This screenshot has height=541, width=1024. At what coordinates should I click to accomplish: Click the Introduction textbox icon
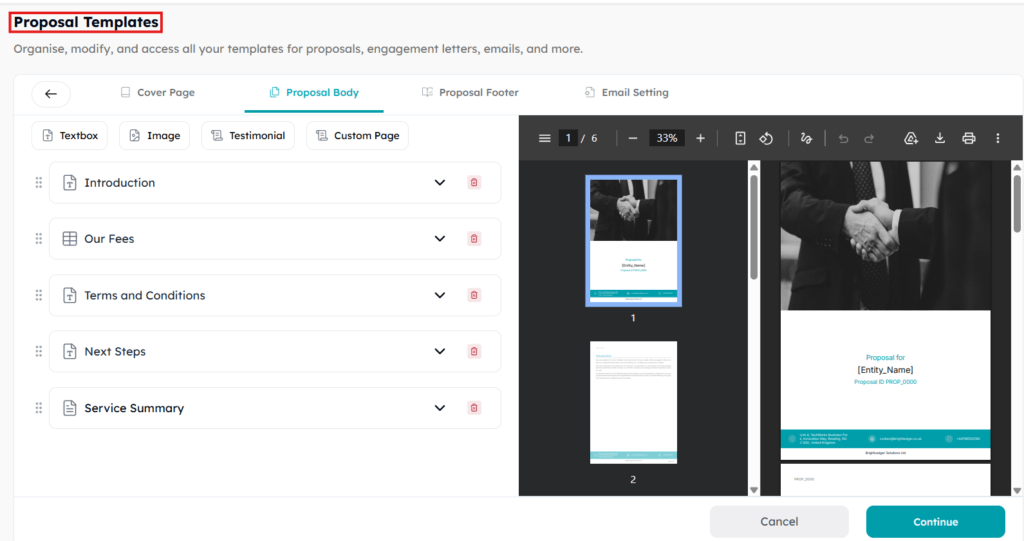[70, 183]
